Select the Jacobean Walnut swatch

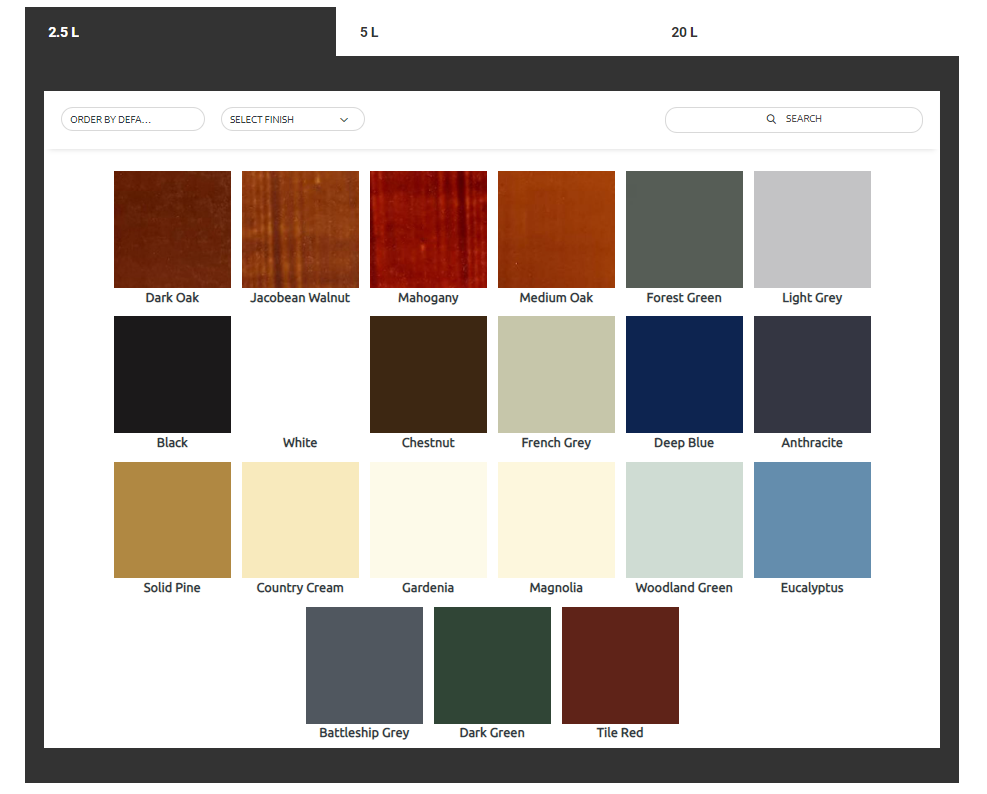click(x=300, y=229)
